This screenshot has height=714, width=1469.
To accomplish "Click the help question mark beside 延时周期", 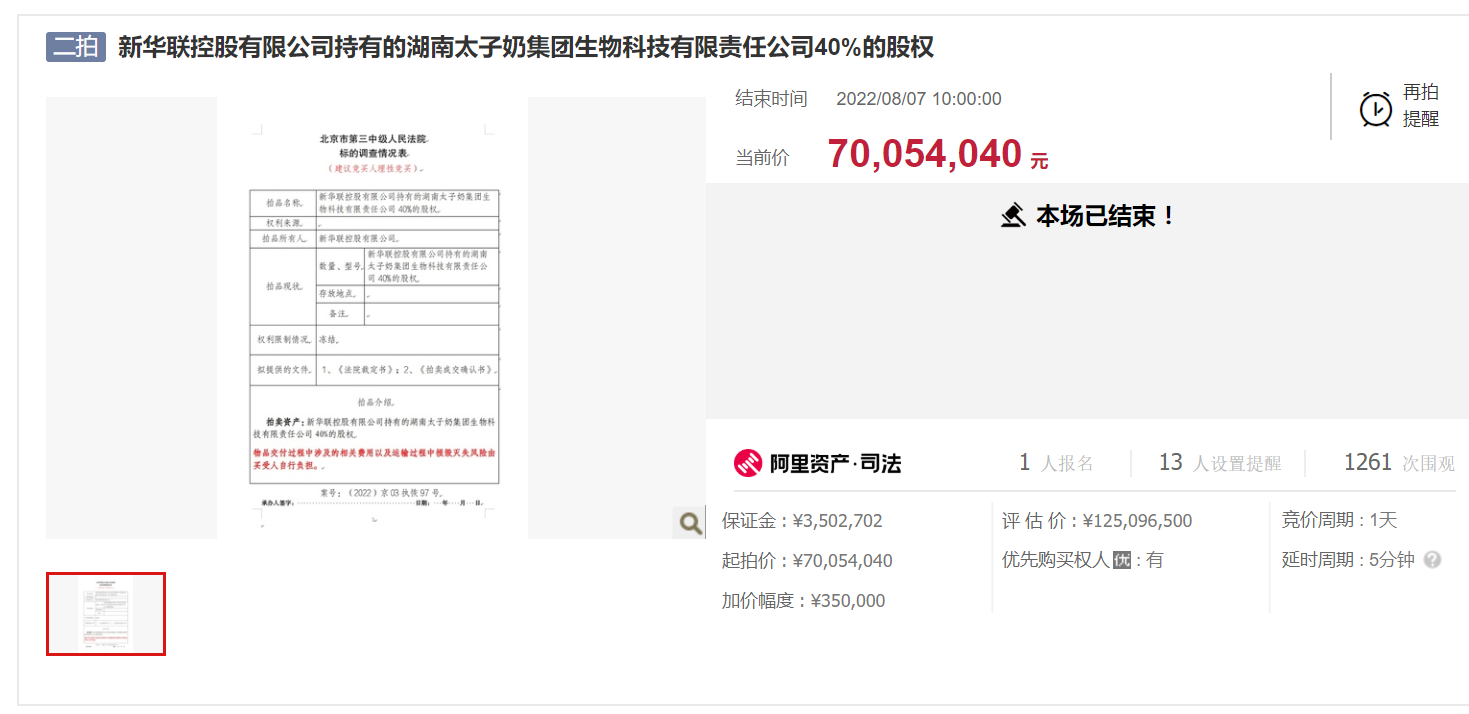I will coord(1432,560).
